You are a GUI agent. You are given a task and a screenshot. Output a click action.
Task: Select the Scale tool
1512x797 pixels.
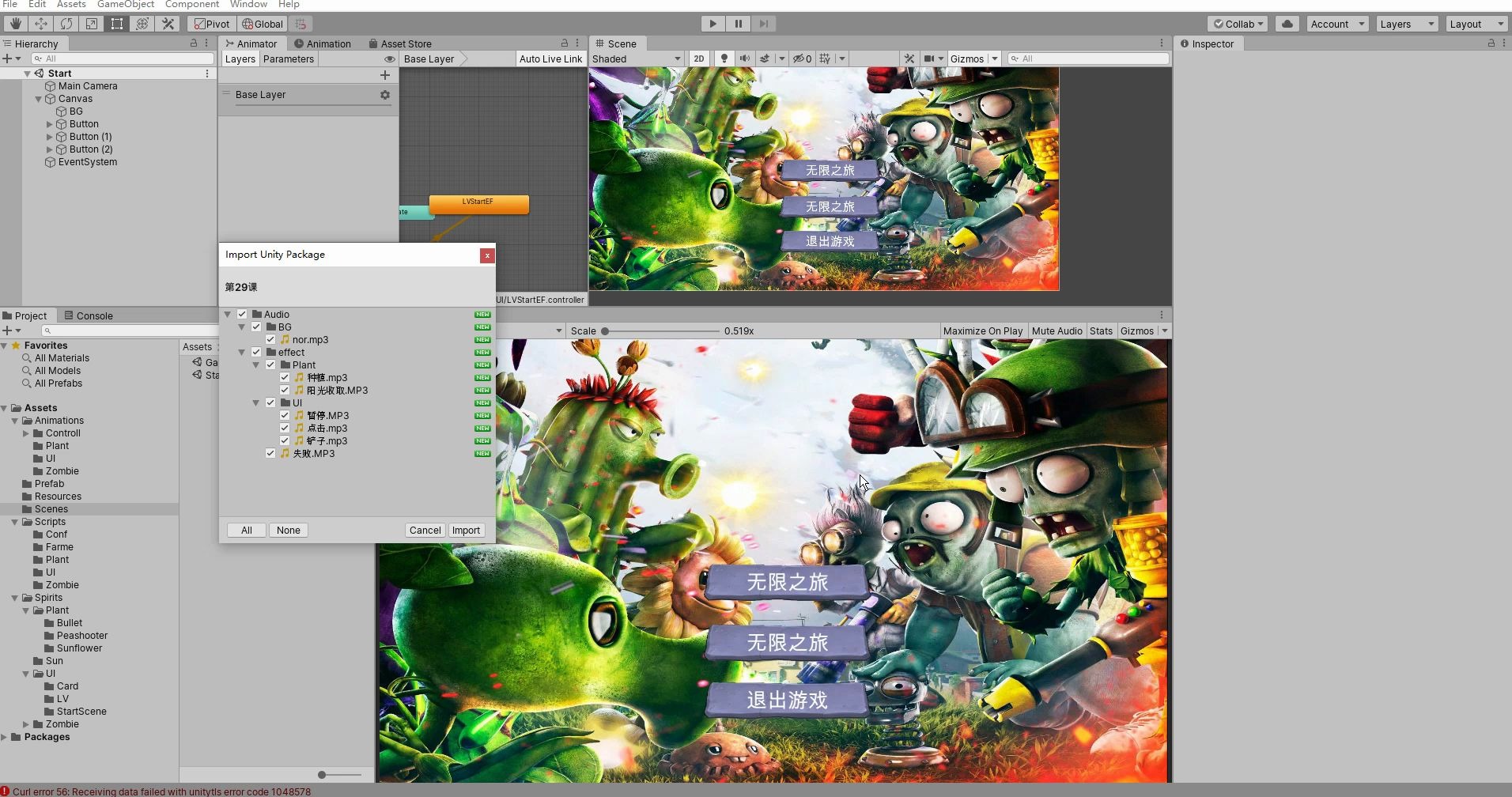tap(92, 23)
